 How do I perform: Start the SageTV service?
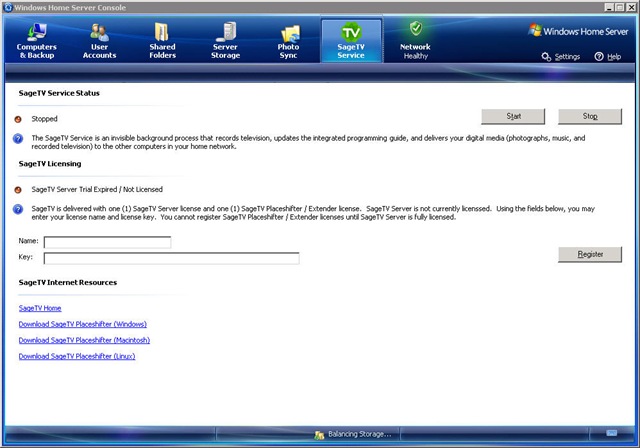pos(513,116)
